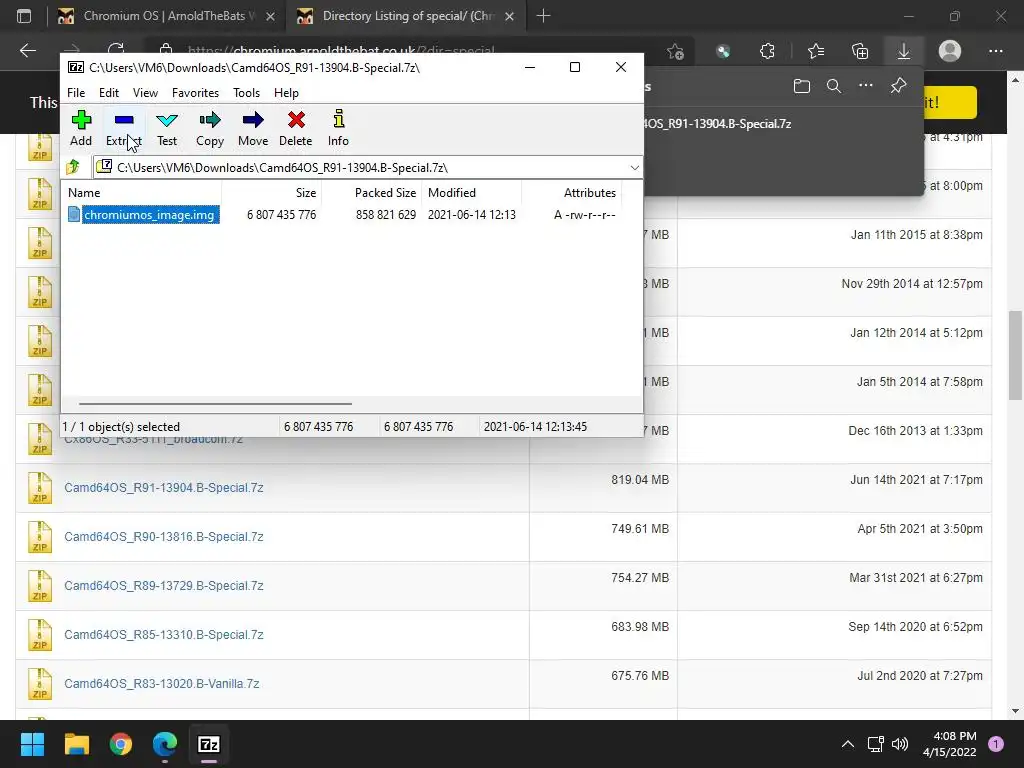Click the Add toolbar button in 7-Zip

click(81, 128)
